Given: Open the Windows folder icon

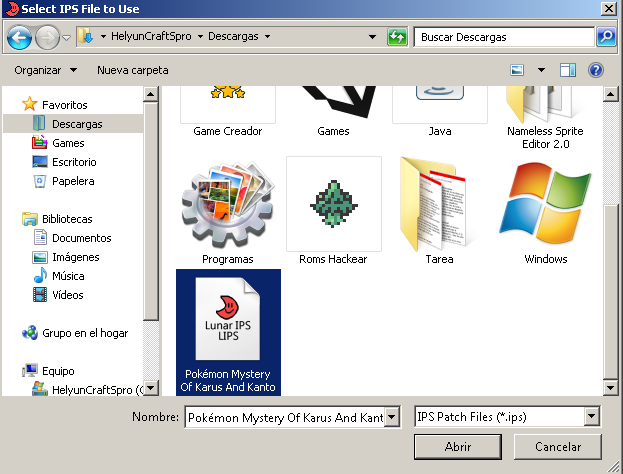Looking at the screenshot, I should (545, 203).
